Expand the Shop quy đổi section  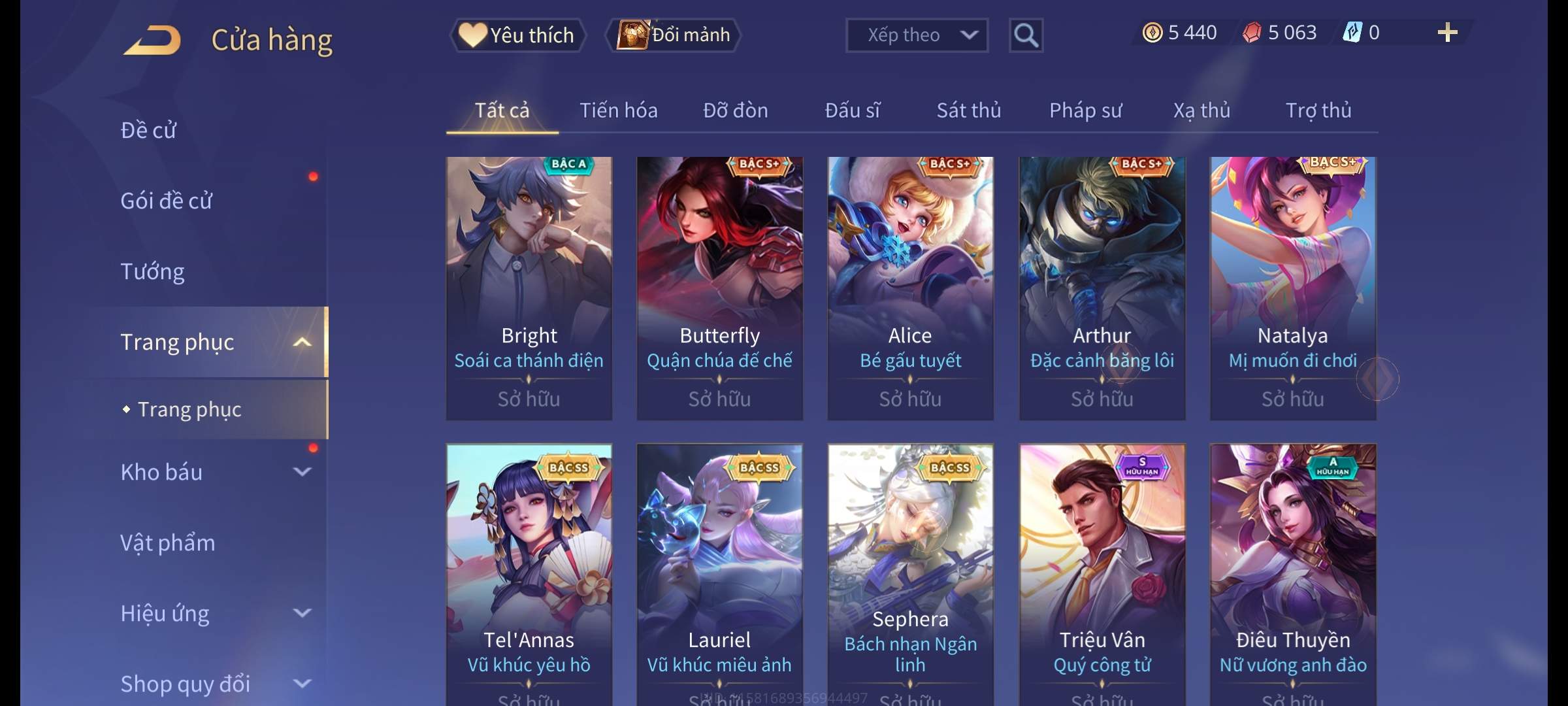pyautogui.click(x=302, y=683)
